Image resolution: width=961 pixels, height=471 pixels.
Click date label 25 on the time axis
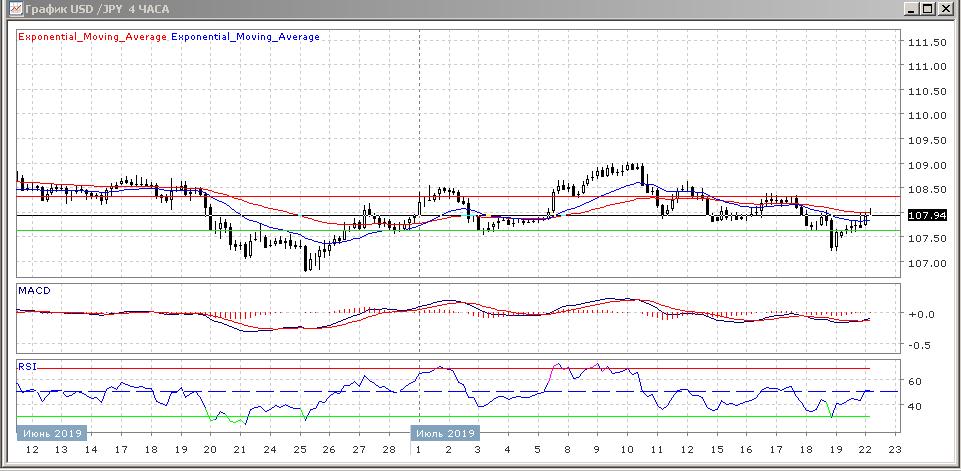tap(299, 450)
